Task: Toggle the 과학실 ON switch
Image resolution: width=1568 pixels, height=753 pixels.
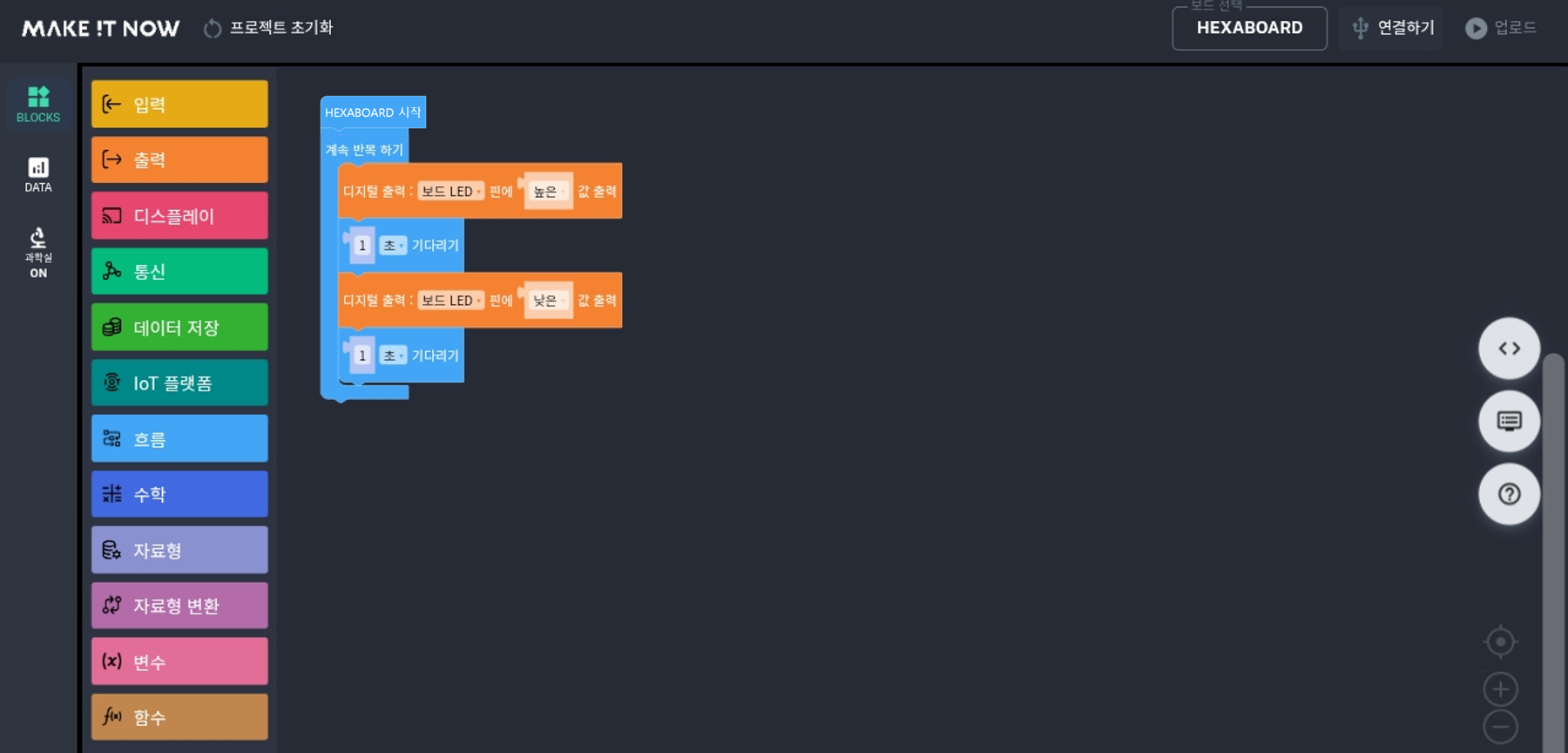Action: [x=38, y=254]
